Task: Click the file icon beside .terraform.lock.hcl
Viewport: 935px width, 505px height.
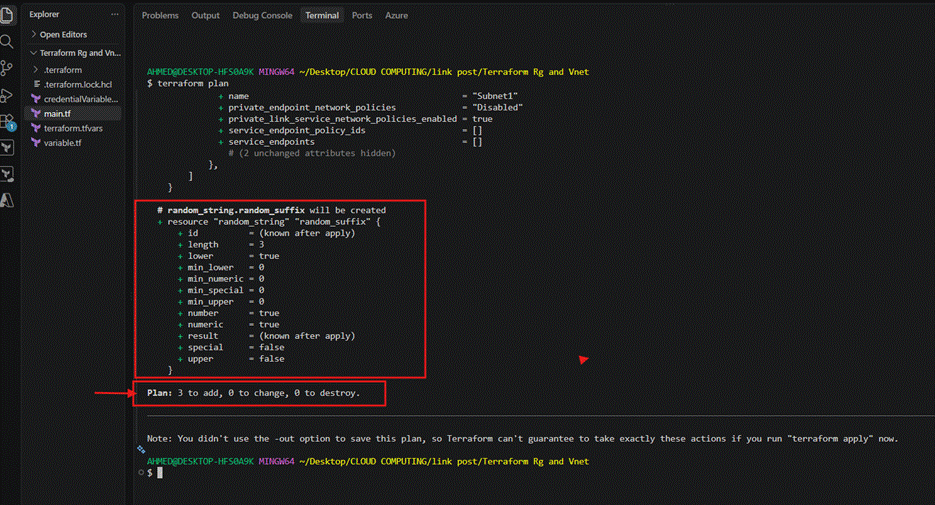Action: pos(37,84)
